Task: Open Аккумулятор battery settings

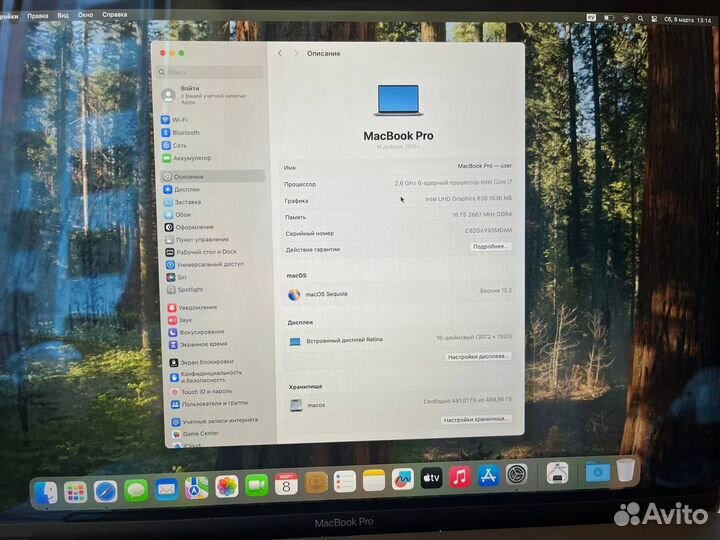Action: [186, 158]
